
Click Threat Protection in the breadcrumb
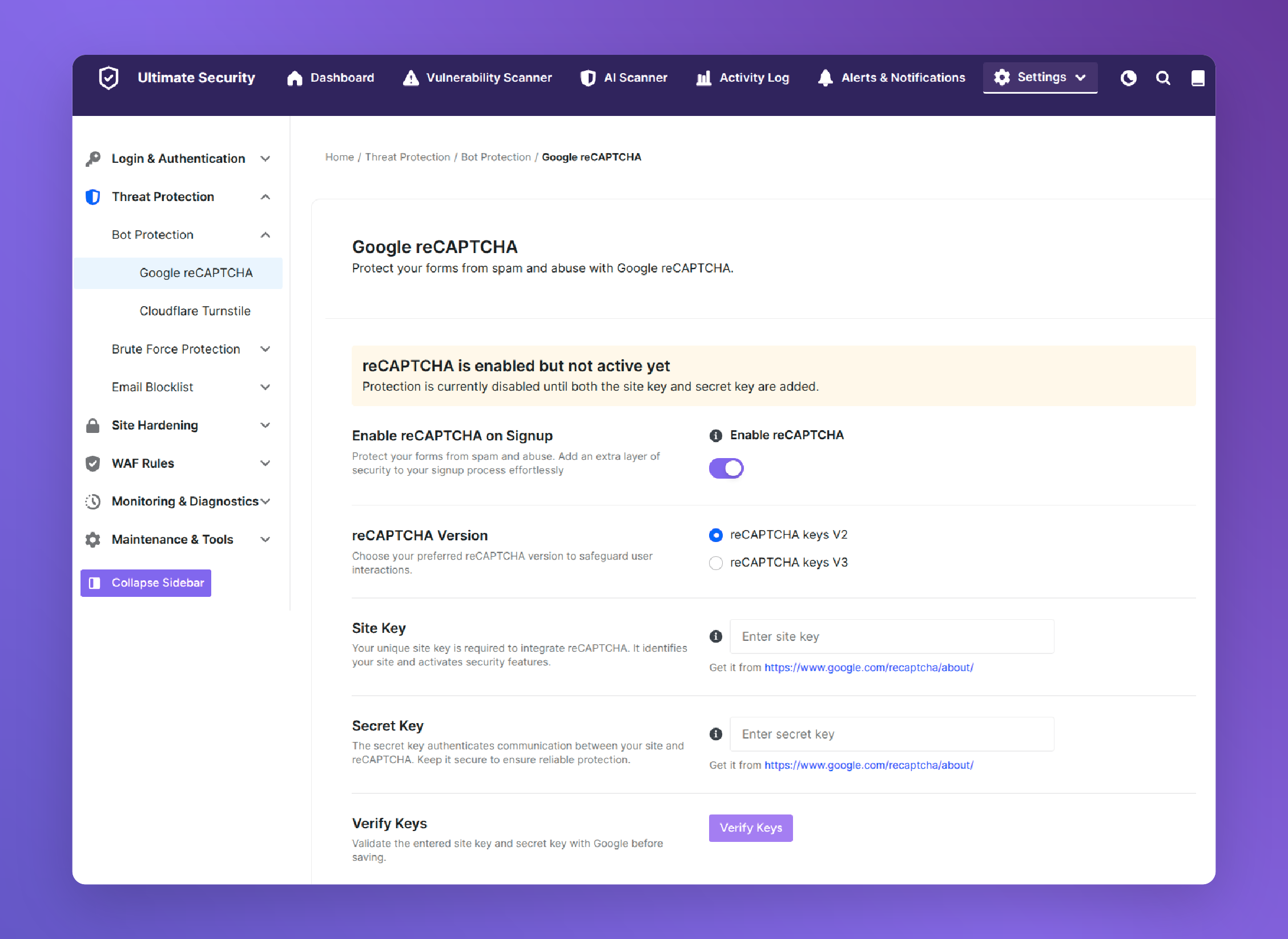pos(407,157)
